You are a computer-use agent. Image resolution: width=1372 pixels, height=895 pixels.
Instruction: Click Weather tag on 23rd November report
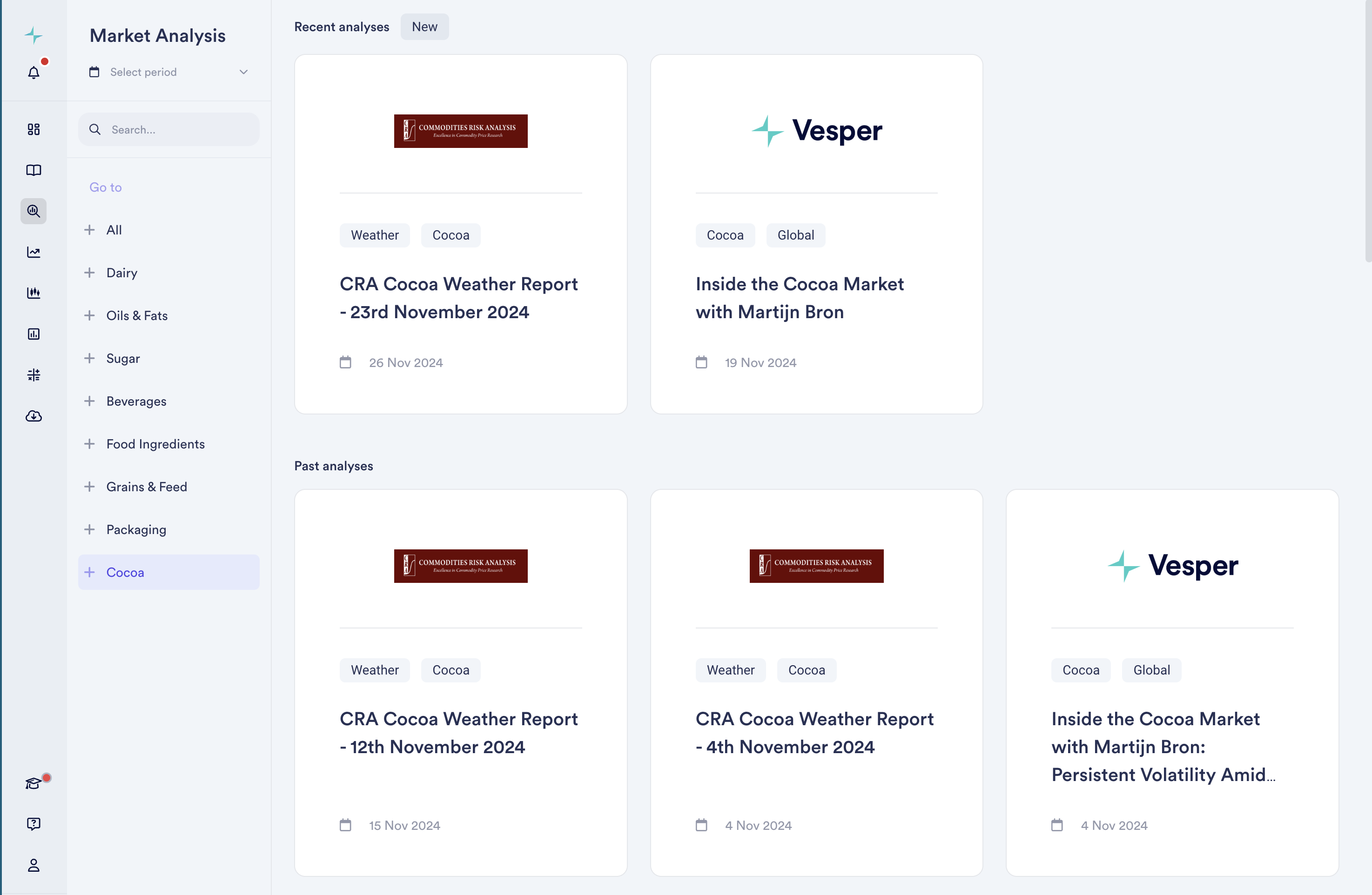375,235
